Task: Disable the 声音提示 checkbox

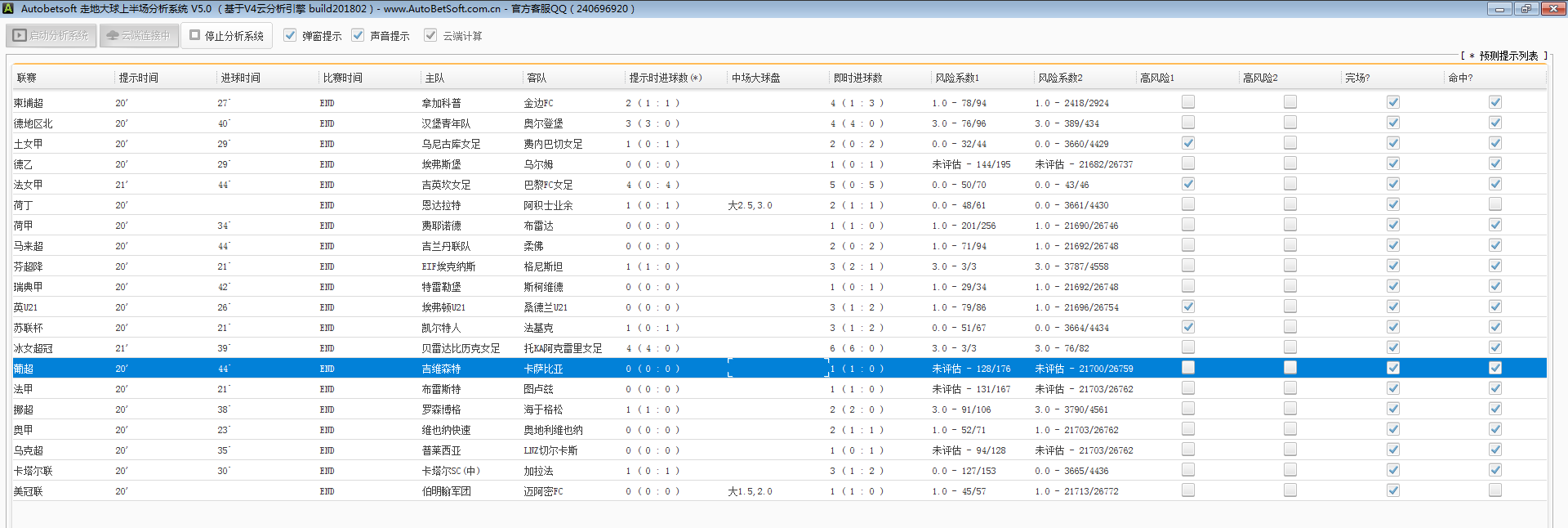Action: (x=358, y=36)
